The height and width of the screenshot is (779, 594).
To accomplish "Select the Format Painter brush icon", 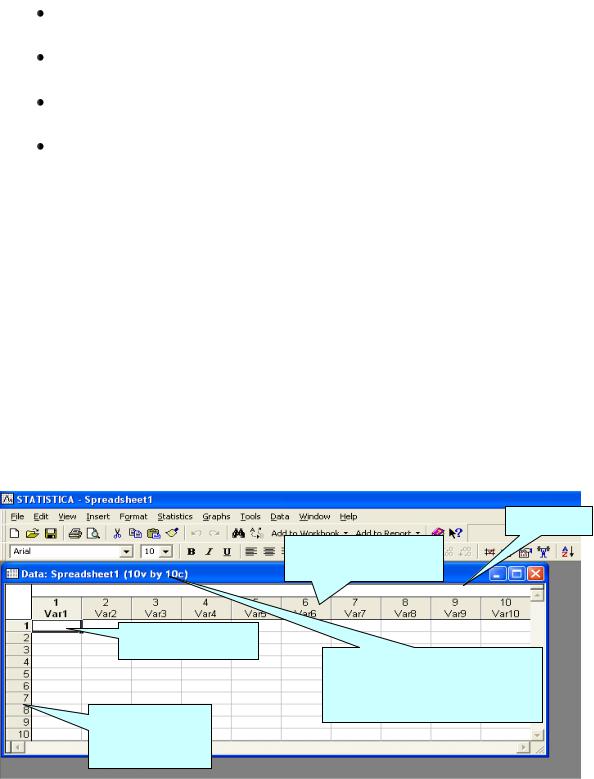I will tap(172, 533).
